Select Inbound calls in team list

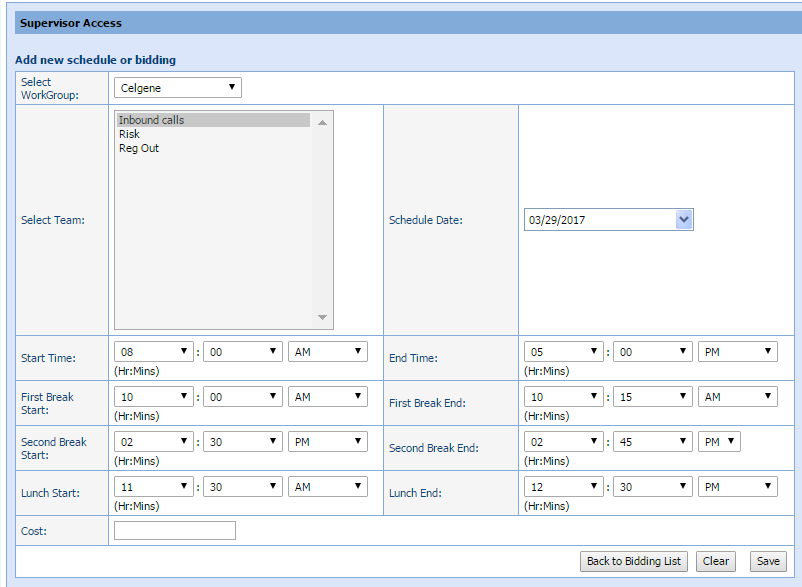(212, 120)
